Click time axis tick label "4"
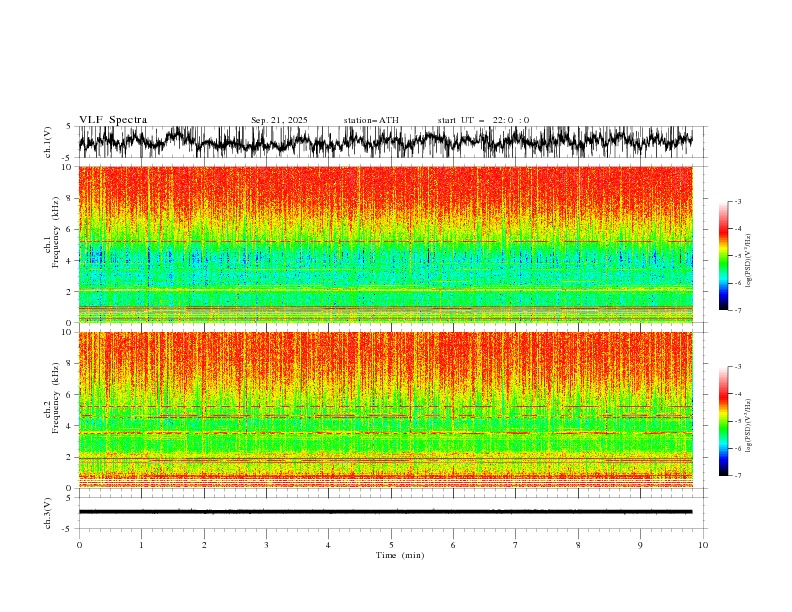 (328, 545)
